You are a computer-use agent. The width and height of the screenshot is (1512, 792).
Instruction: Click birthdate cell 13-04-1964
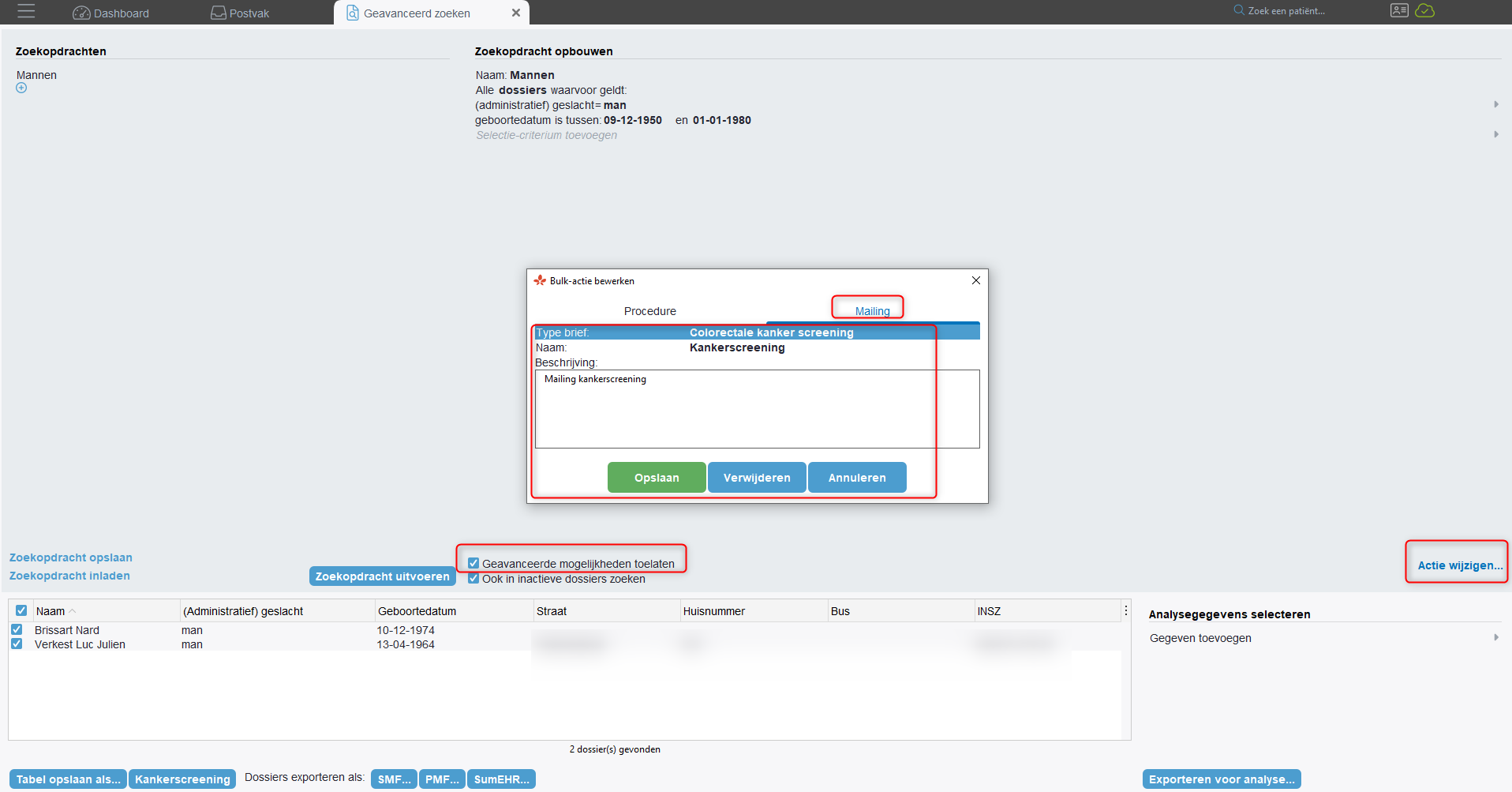pyautogui.click(x=406, y=644)
